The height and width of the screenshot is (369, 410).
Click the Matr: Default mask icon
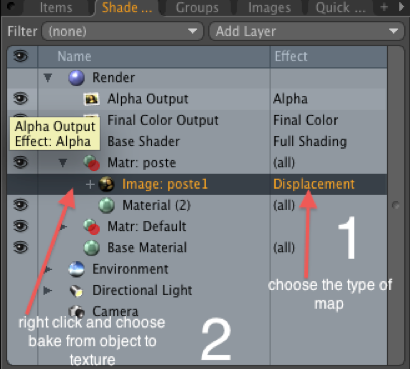(91, 227)
